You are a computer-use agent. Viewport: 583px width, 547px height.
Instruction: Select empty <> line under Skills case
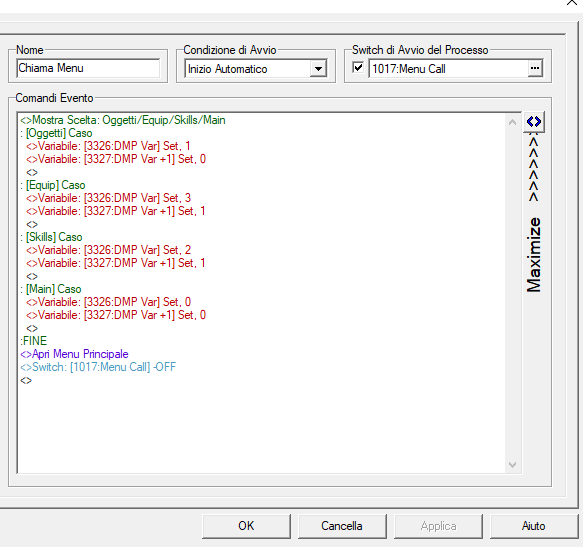click(32, 276)
